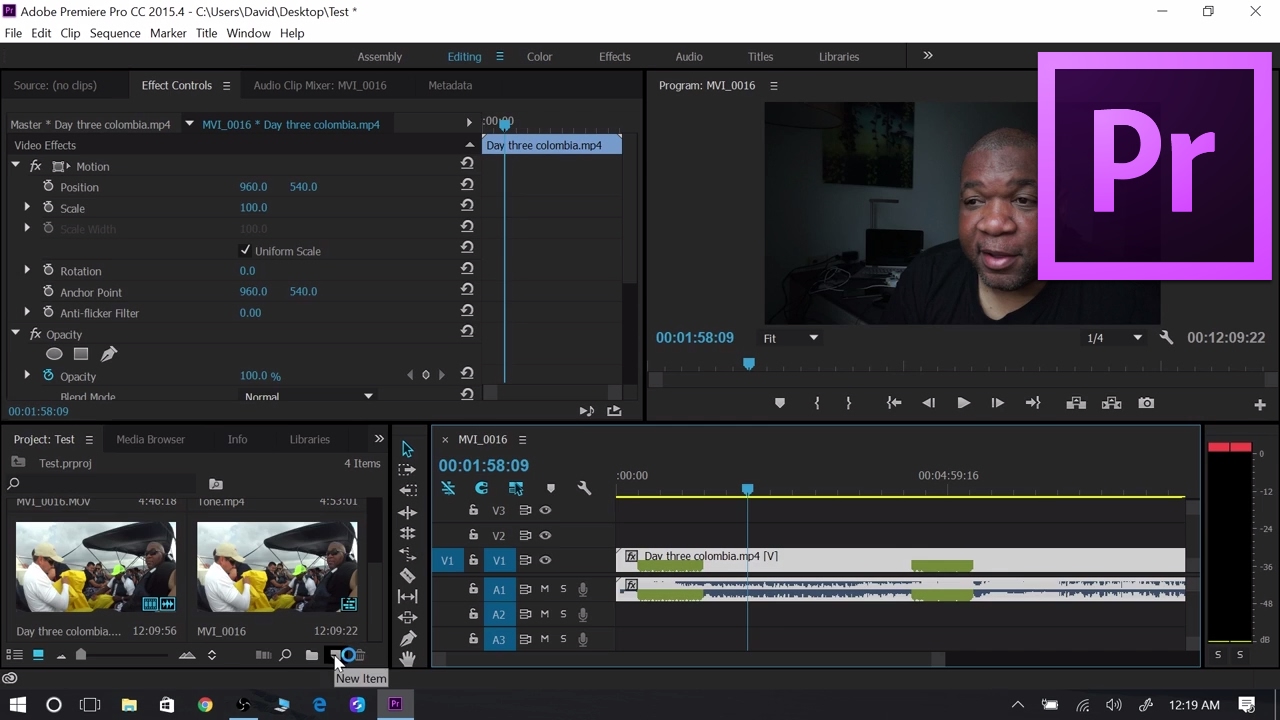Select the Slide tool
The height and width of the screenshot is (720, 1280).
408,617
